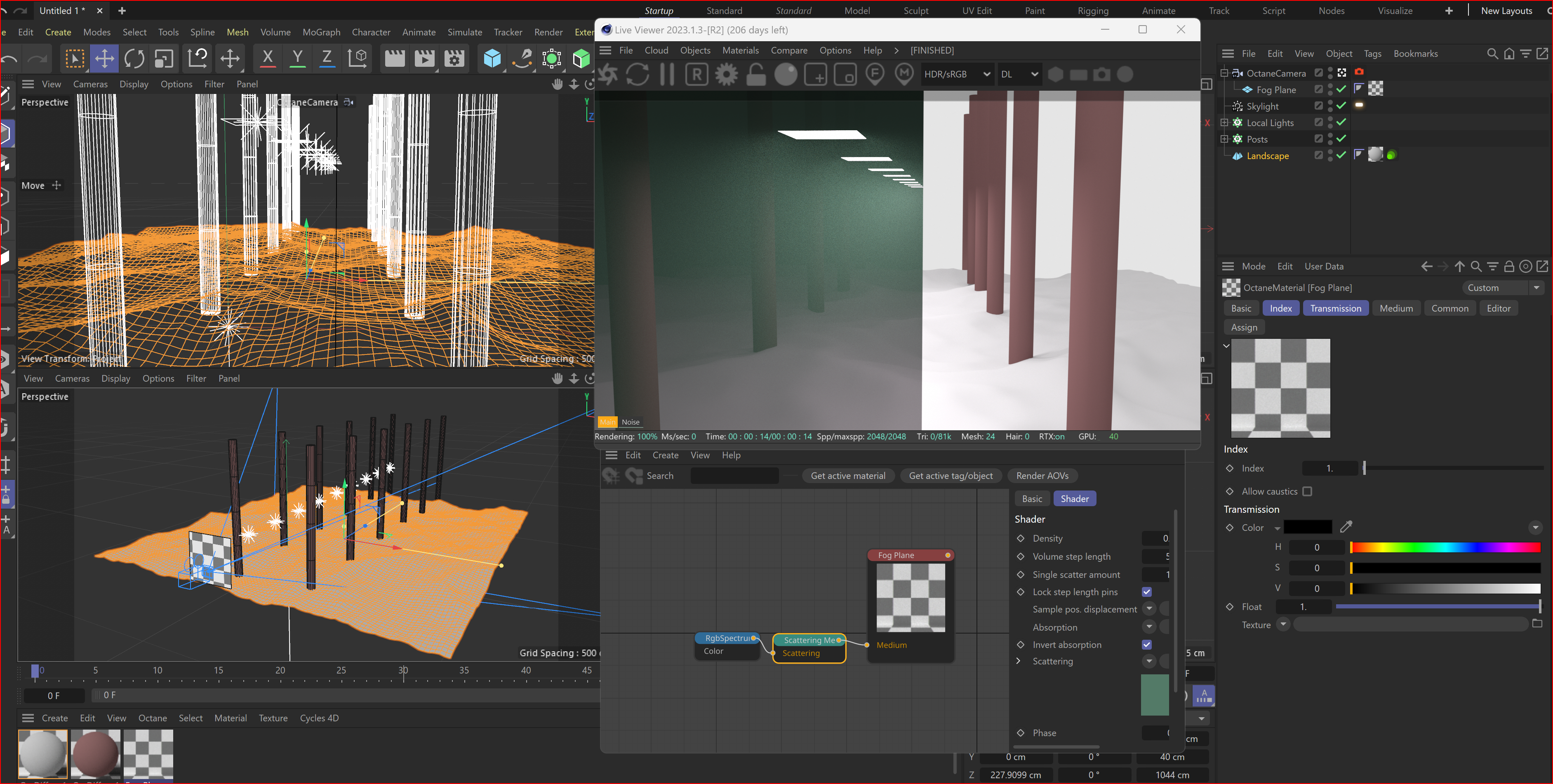Click the material picker M icon
This screenshot has height=784, width=1553.
click(x=904, y=75)
